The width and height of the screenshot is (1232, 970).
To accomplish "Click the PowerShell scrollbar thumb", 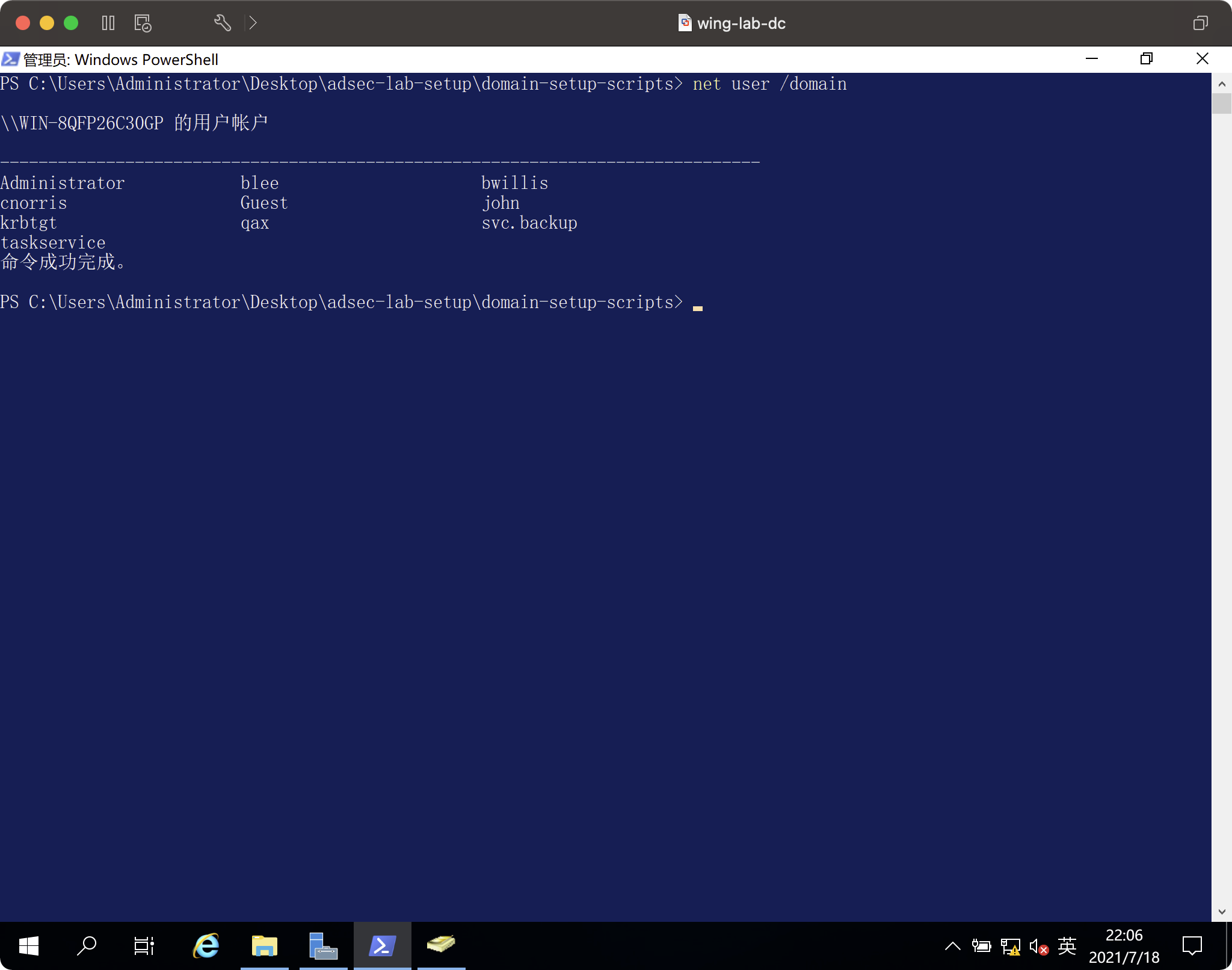I will coord(1222,103).
